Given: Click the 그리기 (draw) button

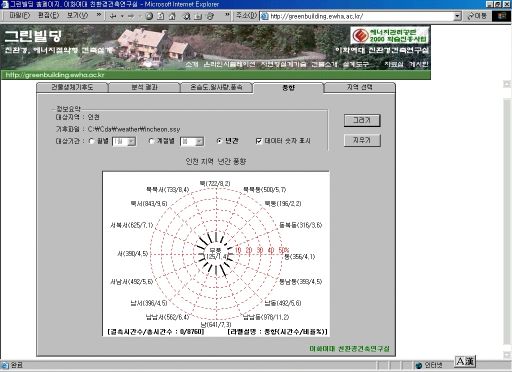Looking at the screenshot, I should point(362,120).
